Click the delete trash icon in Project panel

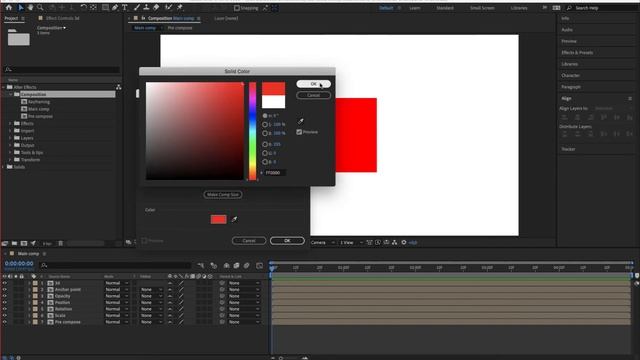(x=60, y=243)
